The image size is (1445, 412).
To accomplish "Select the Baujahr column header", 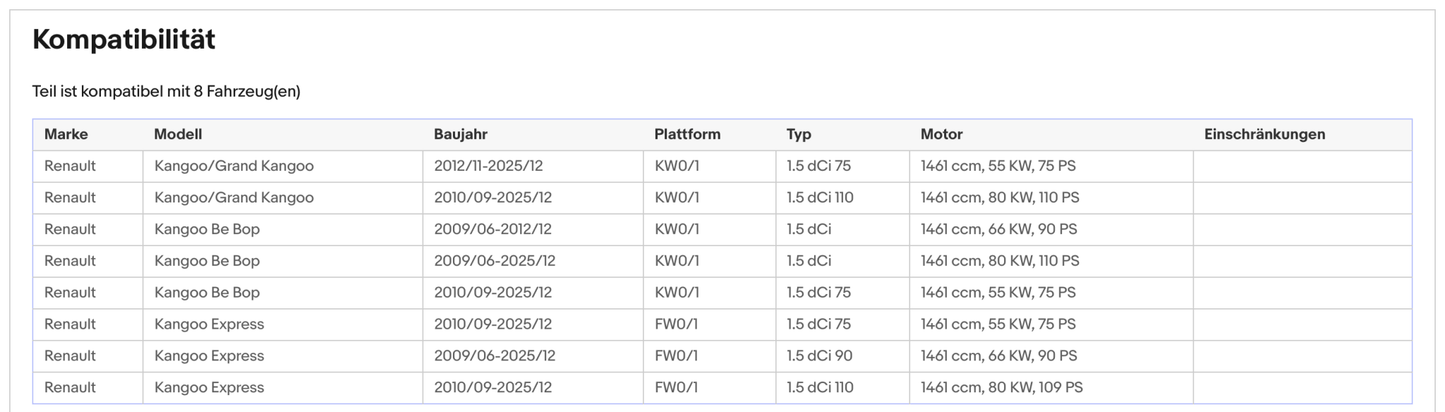I will (x=460, y=134).
